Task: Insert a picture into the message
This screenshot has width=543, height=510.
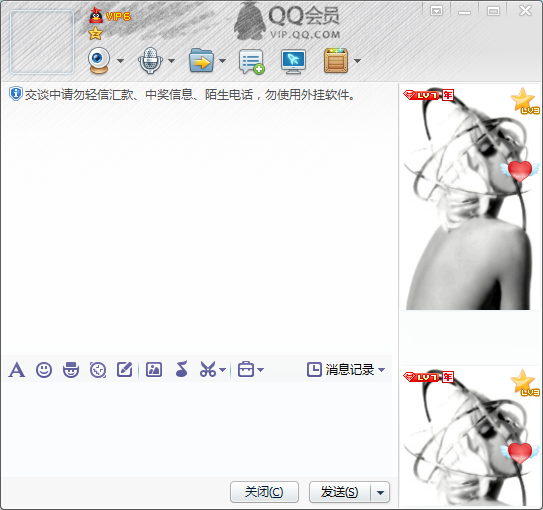Action: coord(154,369)
